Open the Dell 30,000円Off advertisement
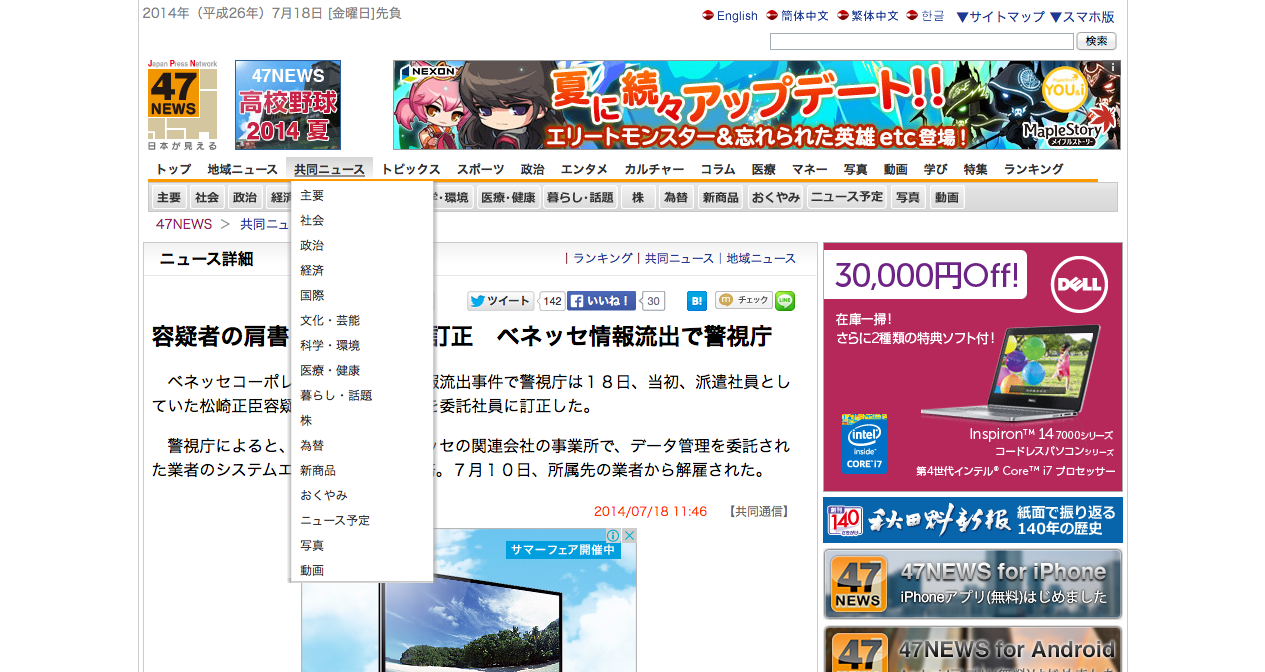1265x672 pixels. coord(973,367)
